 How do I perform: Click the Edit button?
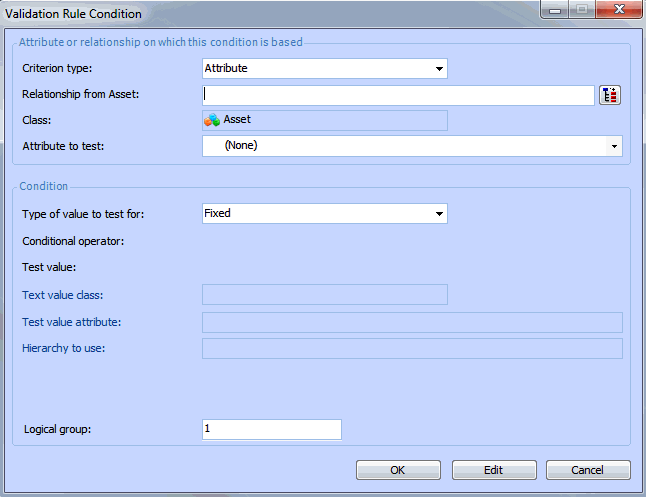(494, 470)
